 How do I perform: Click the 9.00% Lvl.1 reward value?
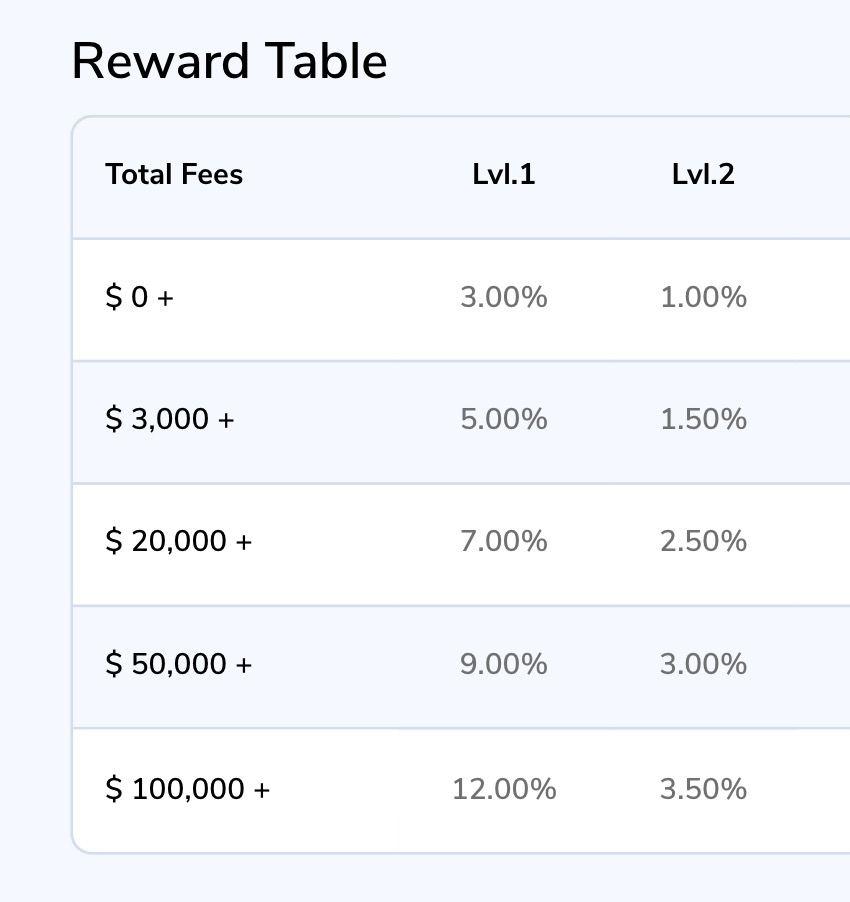click(504, 664)
